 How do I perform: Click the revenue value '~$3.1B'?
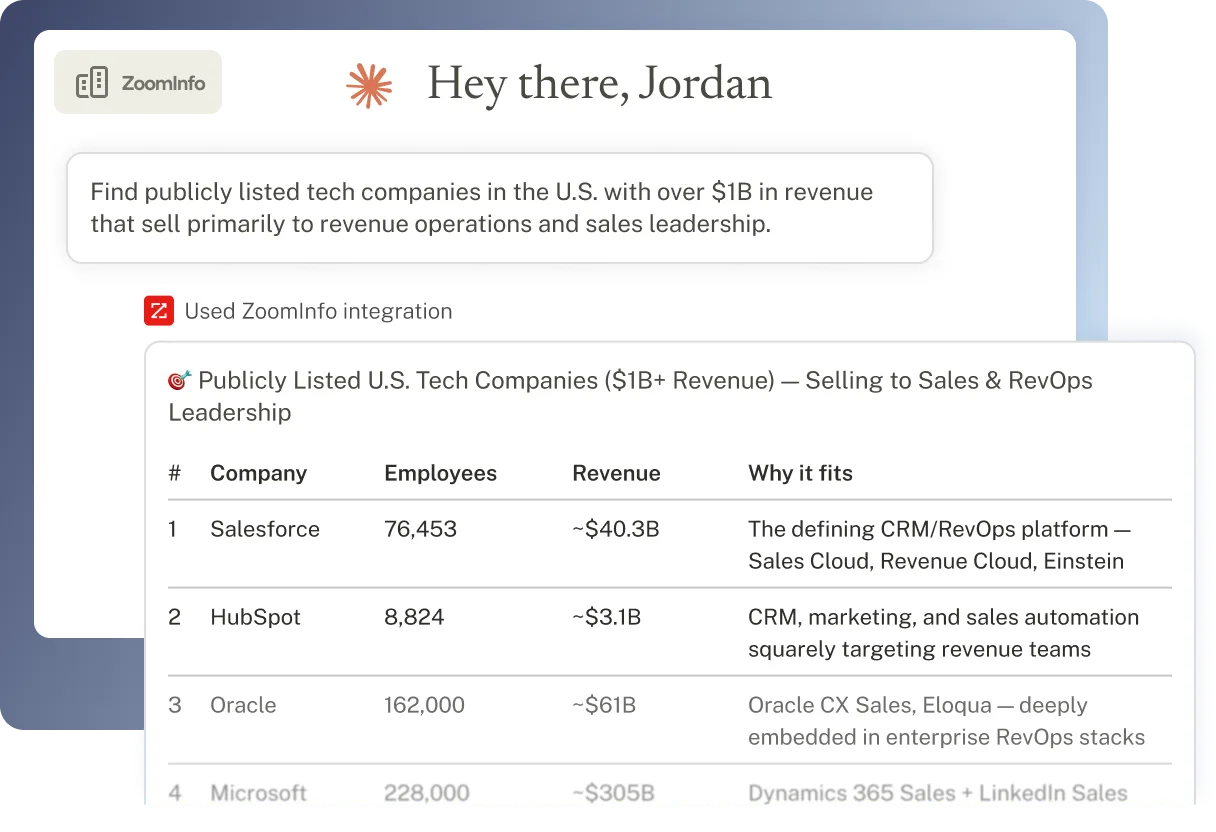coord(607,617)
